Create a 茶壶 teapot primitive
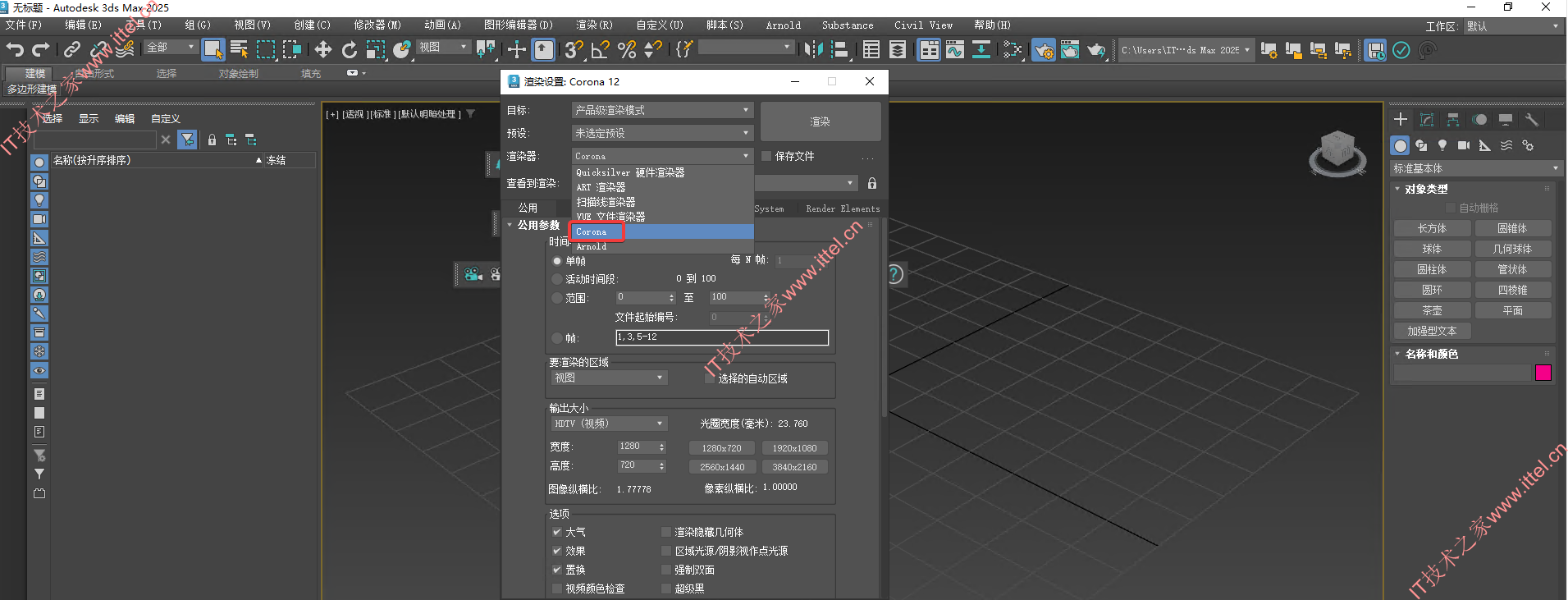 point(1432,311)
